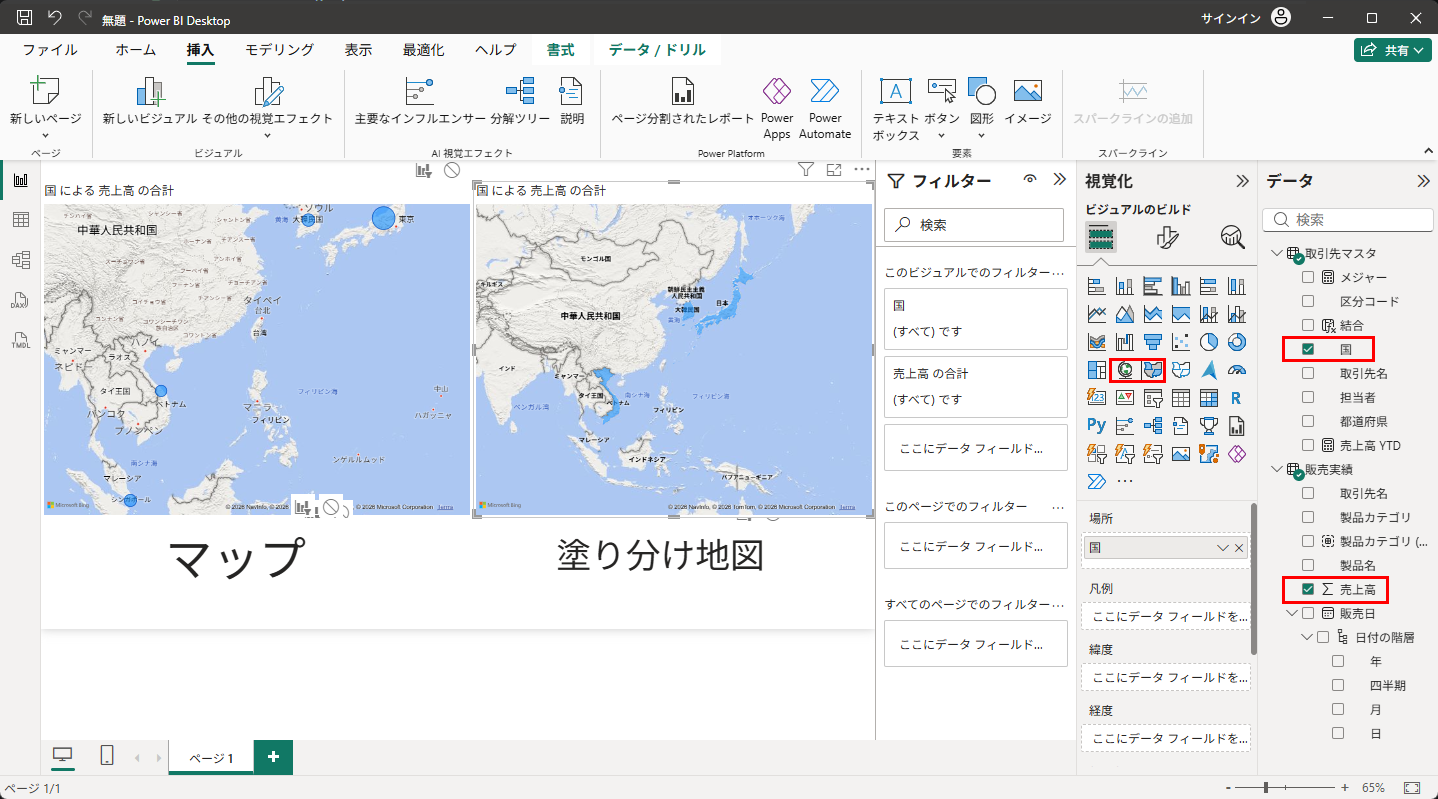The height and width of the screenshot is (799, 1438).
Task: Open the データ / ドリル ribbon tab
Action: [x=657, y=50]
